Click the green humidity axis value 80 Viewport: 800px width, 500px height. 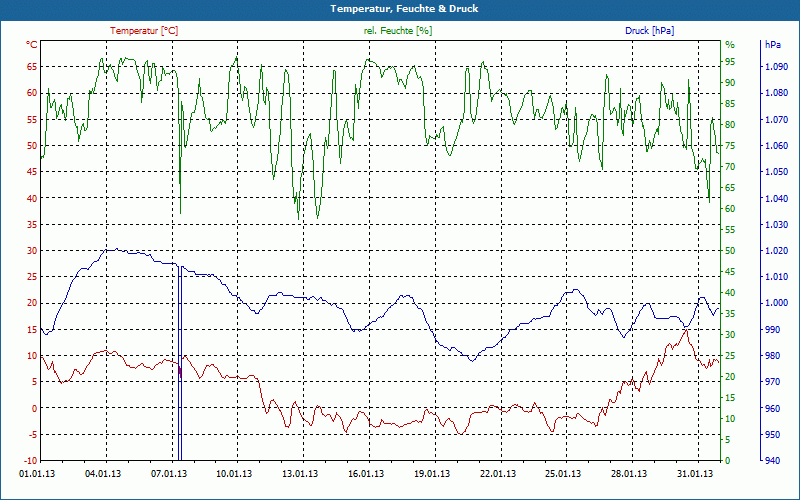(731, 124)
